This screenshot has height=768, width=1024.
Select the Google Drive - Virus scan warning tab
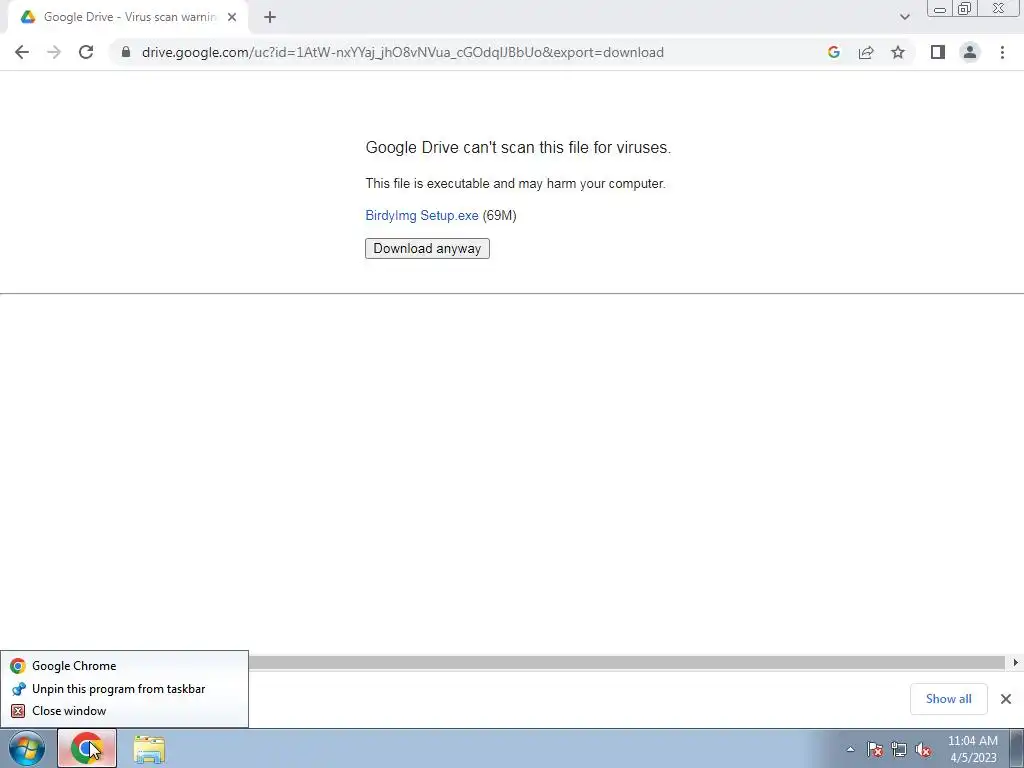pyautogui.click(x=128, y=17)
